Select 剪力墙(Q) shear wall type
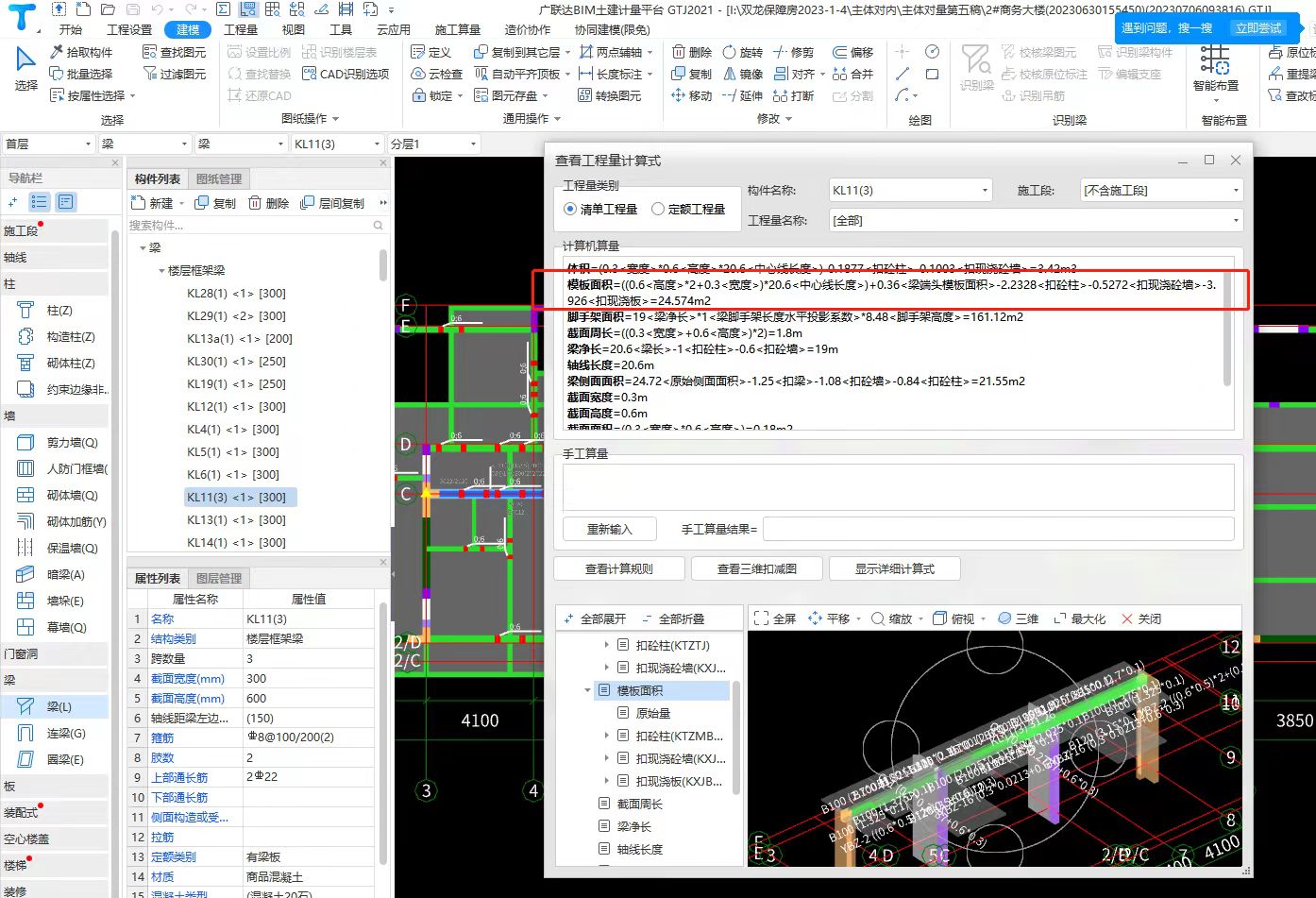Viewport: 1316px width, 898px height. click(59, 442)
